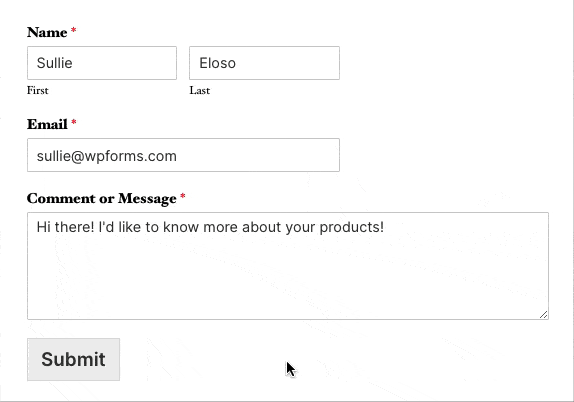Focus the Last name field containing Eloso
The height and width of the screenshot is (402, 574).
(x=264, y=63)
